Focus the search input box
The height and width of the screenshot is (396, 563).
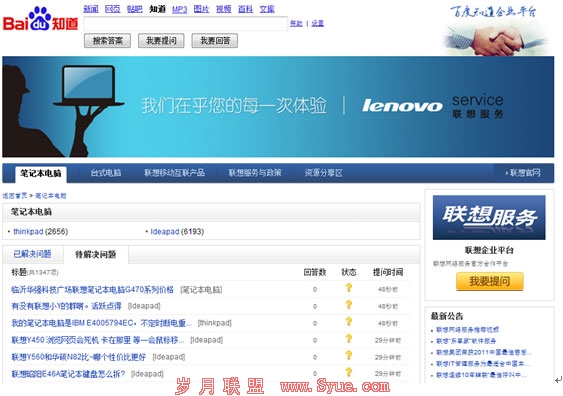click(185, 24)
